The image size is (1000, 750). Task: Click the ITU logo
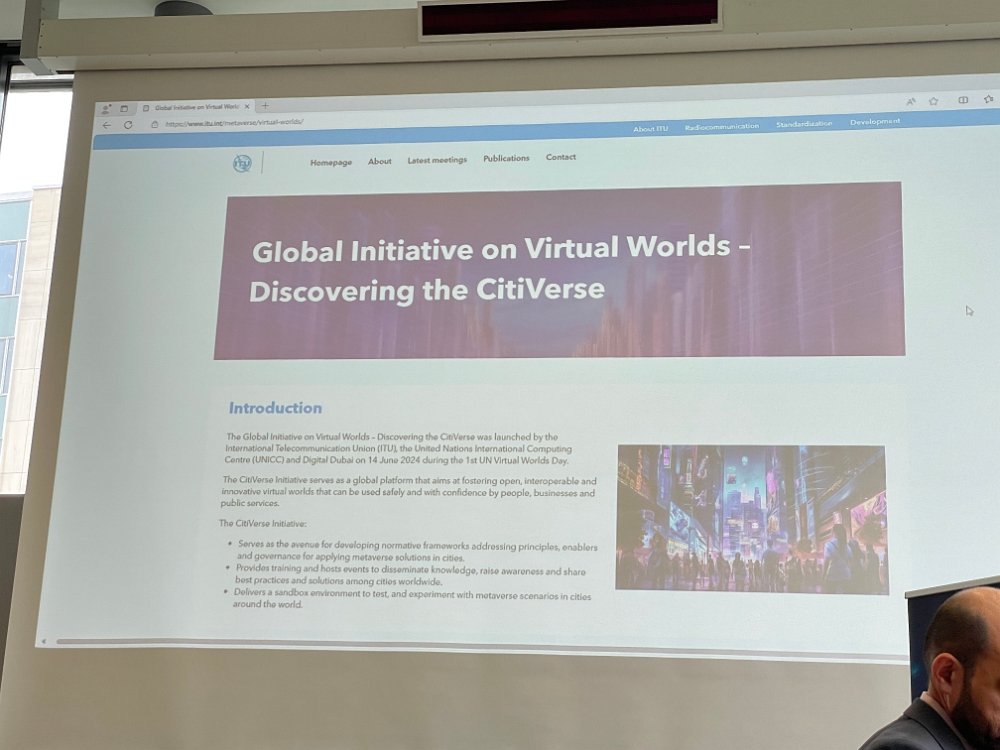[x=242, y=163]
